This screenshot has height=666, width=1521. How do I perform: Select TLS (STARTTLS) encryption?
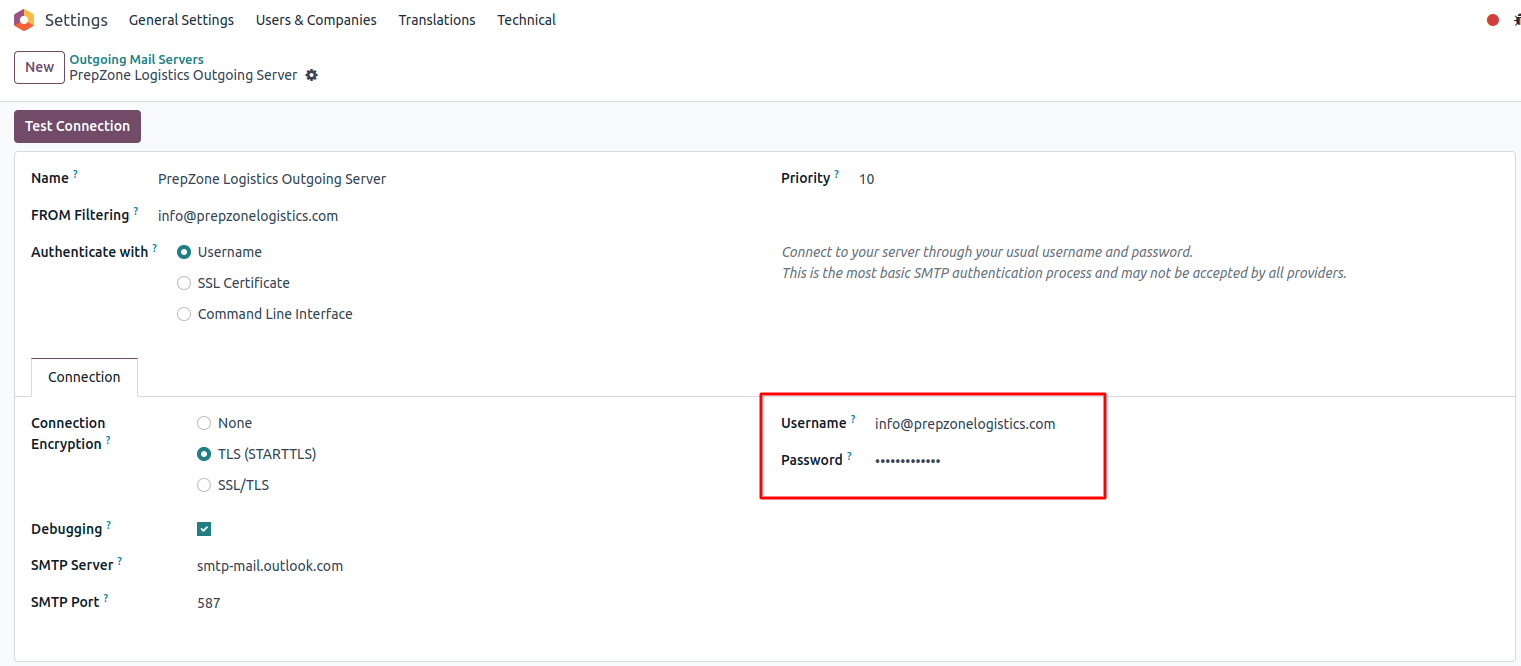204,454
